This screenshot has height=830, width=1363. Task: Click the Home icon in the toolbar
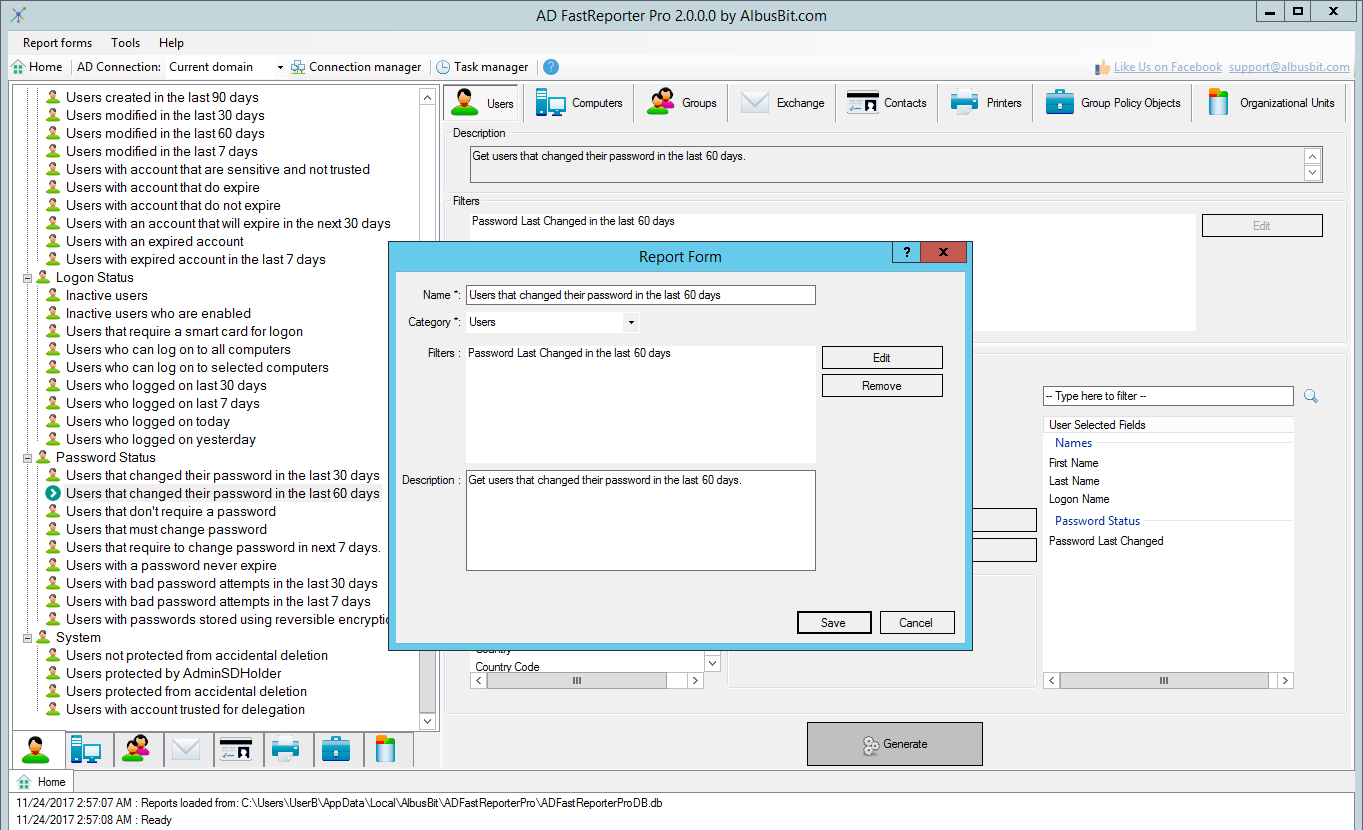tap(18, 67)
